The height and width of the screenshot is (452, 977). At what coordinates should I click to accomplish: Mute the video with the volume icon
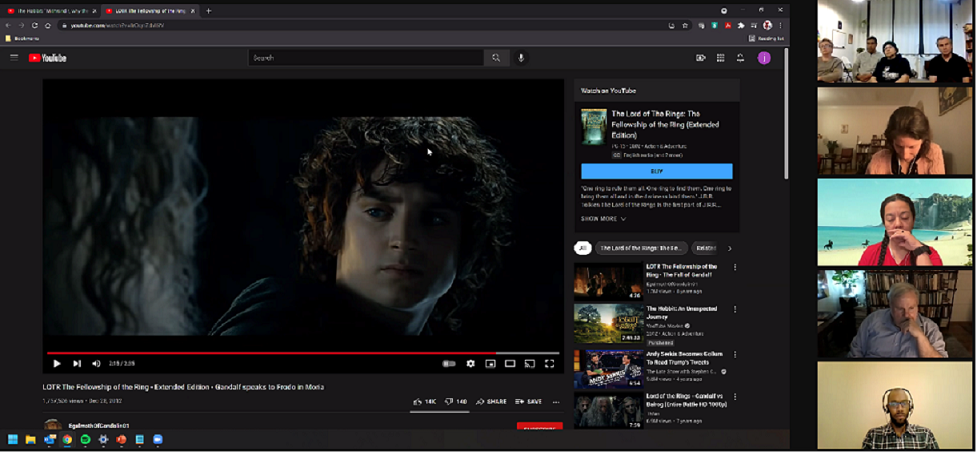(96, 364)
